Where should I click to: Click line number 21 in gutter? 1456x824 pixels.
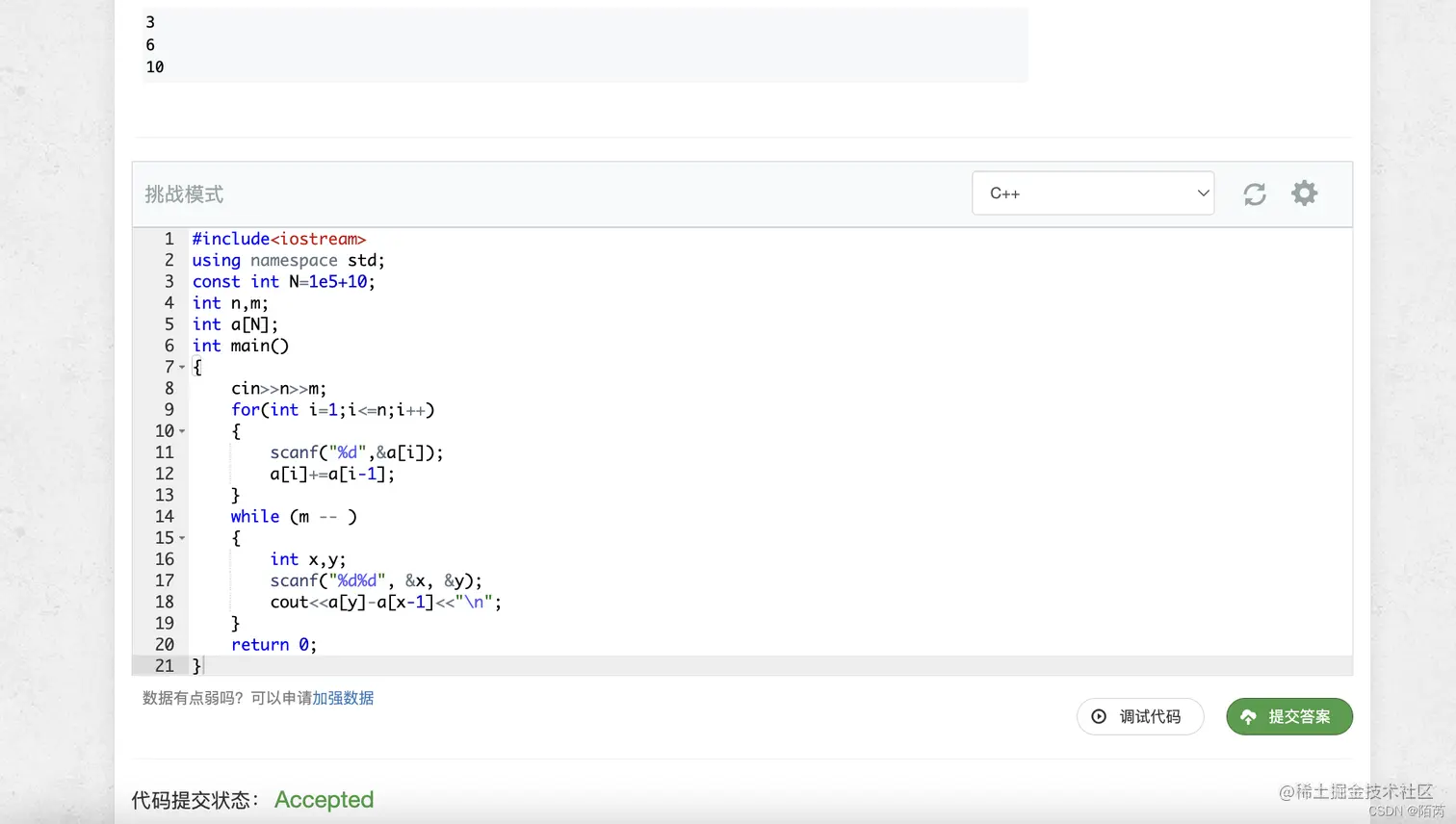[165, 665]
